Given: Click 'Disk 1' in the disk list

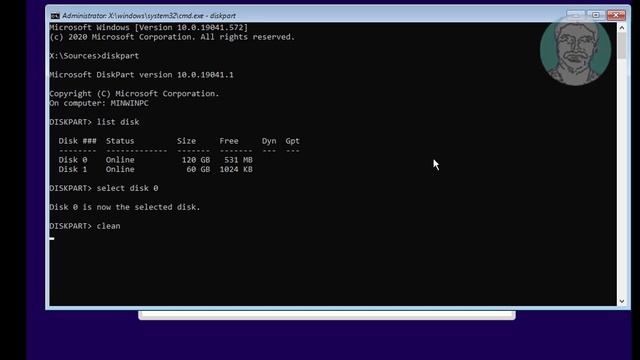Looking at the screenshot, I should click(73, 169).
